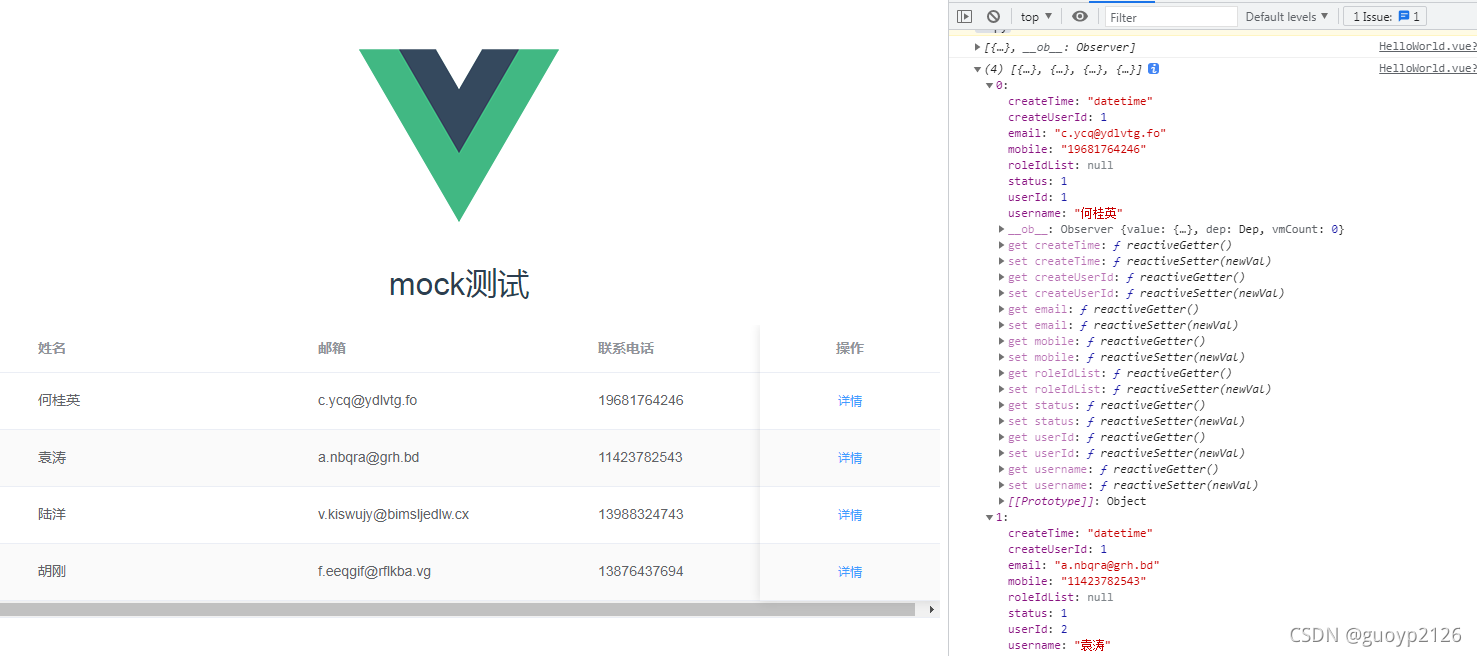Expand the set username setter

pos(1002,485)
